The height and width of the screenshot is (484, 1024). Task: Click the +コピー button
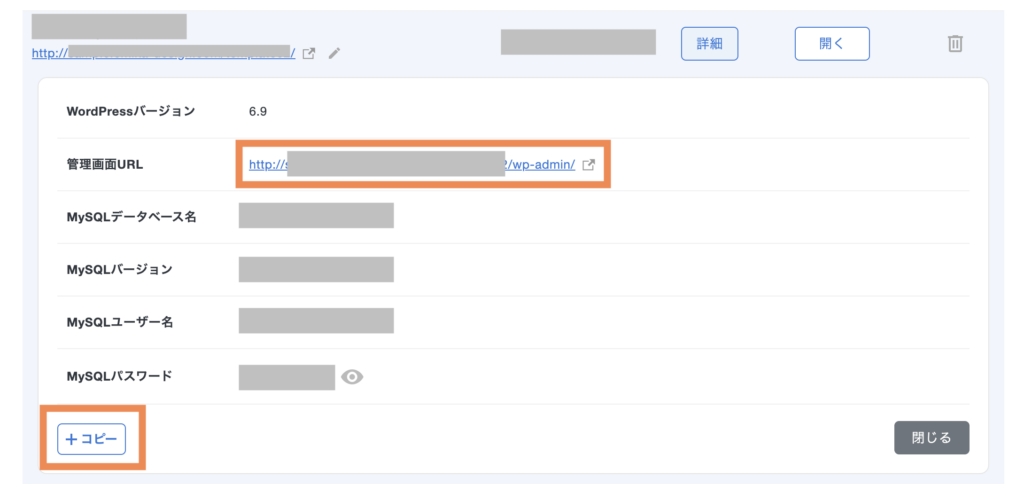tap(92, 439)
